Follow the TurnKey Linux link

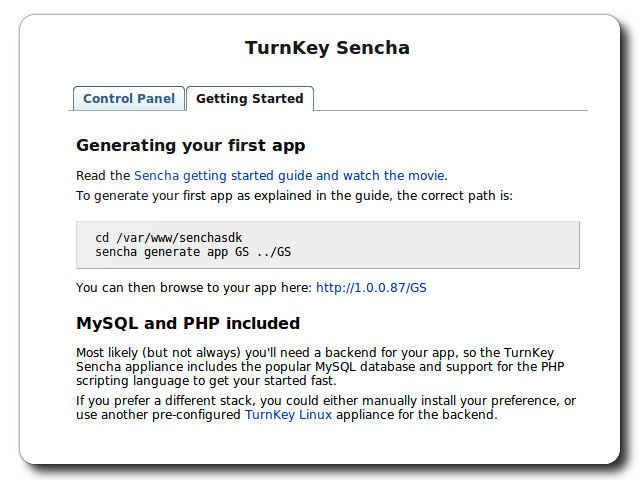click(290, 415)
